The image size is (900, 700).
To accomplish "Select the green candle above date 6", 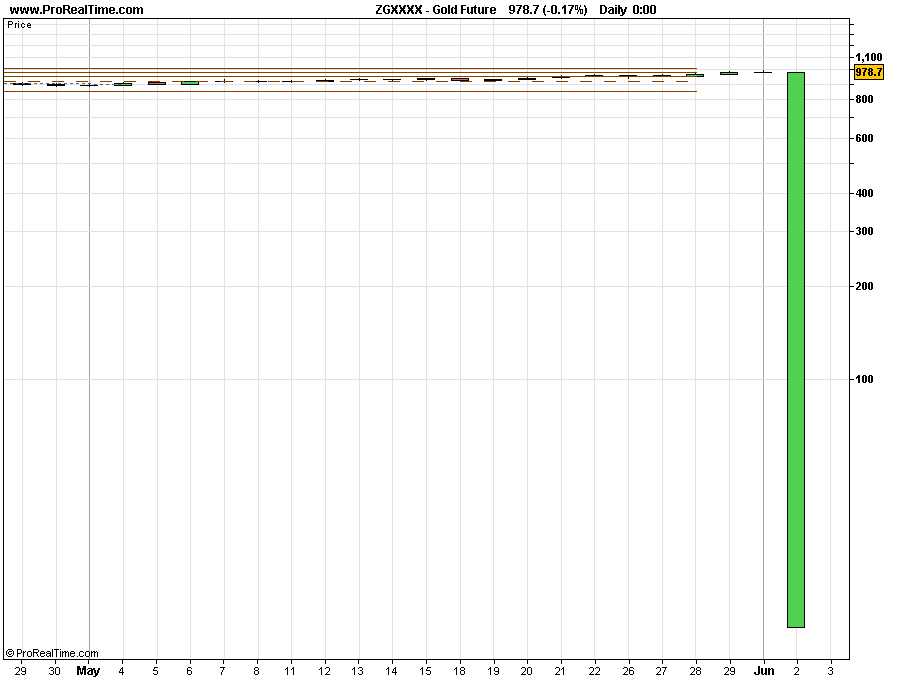I will coord(190,83).
